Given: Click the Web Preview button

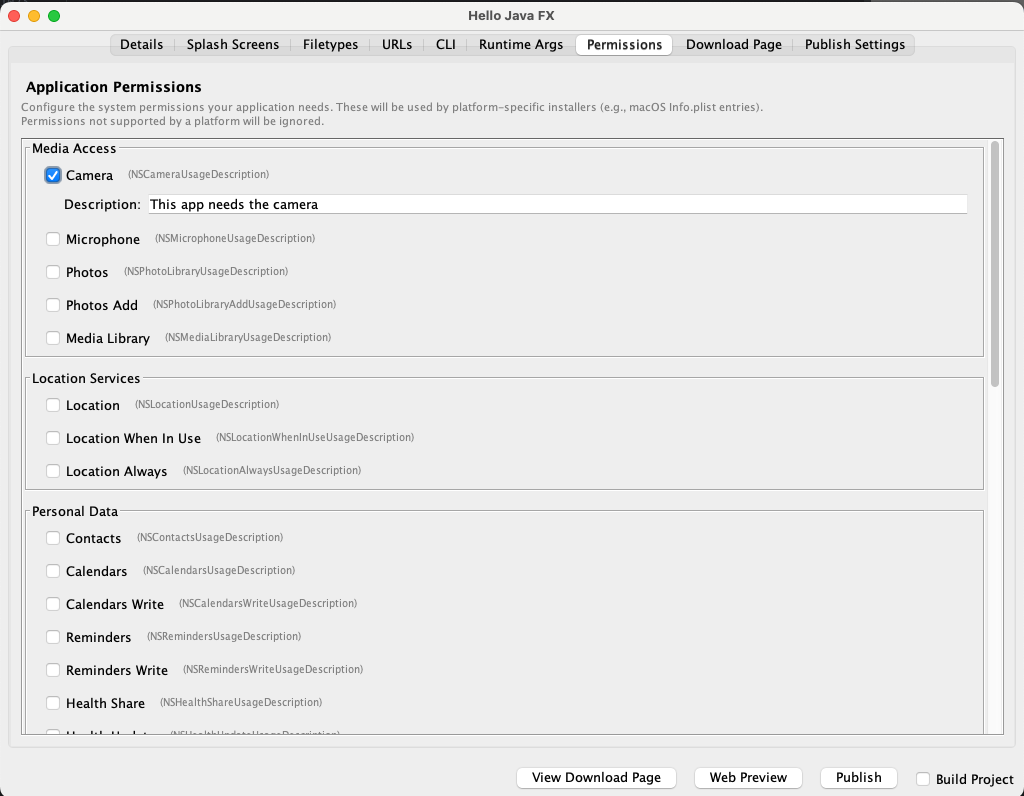Looking at the screenshot, I should (747, 777).
